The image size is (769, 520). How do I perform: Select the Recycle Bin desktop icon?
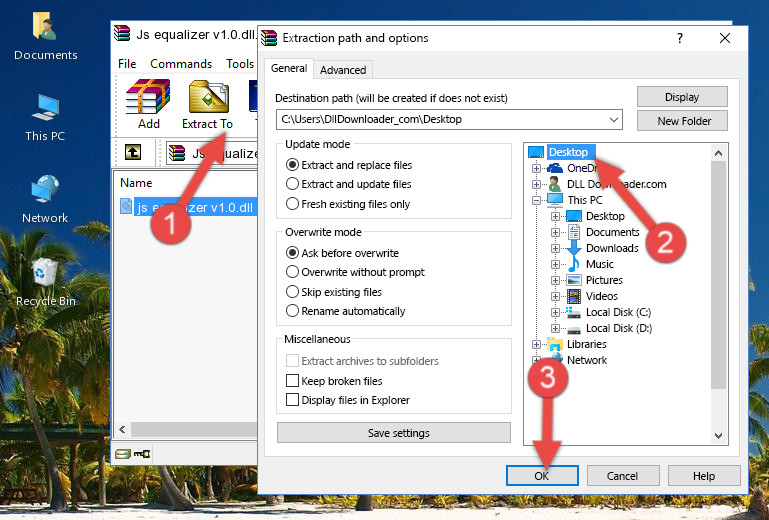[x=45, y=281]
